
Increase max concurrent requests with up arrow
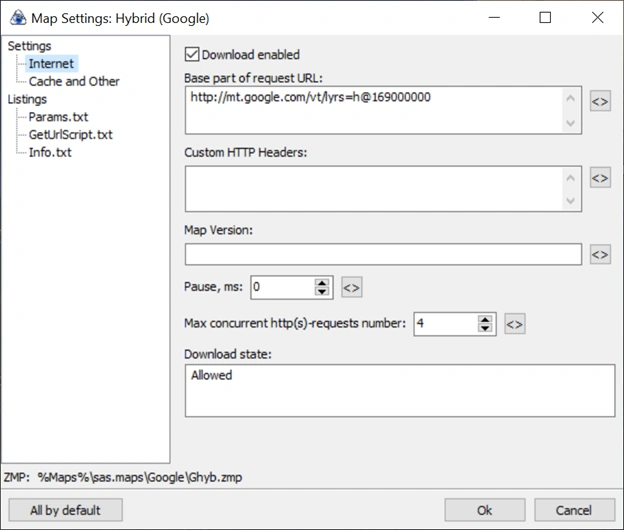pyautogui.click(x=485, y=319)
